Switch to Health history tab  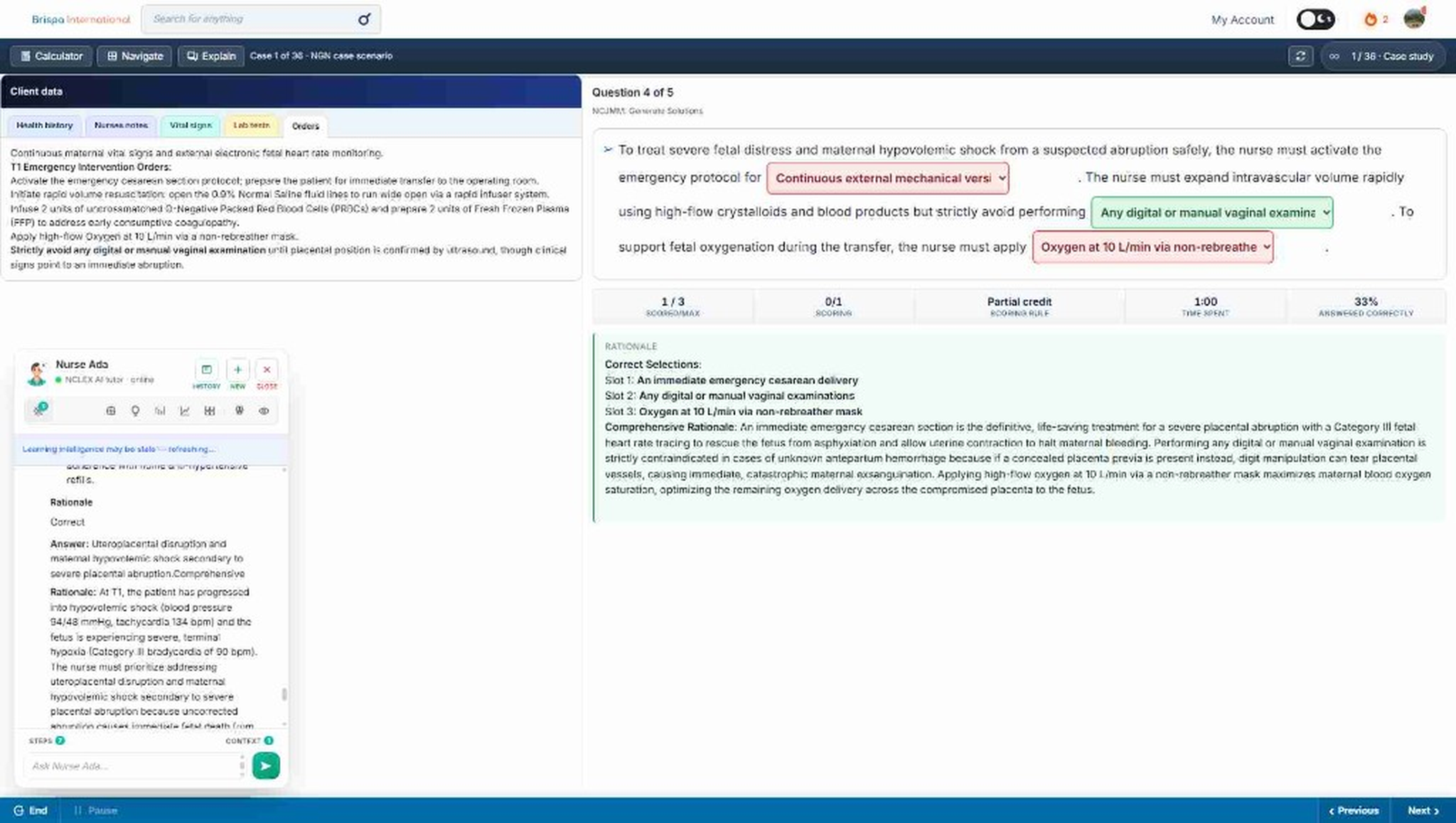44,125
